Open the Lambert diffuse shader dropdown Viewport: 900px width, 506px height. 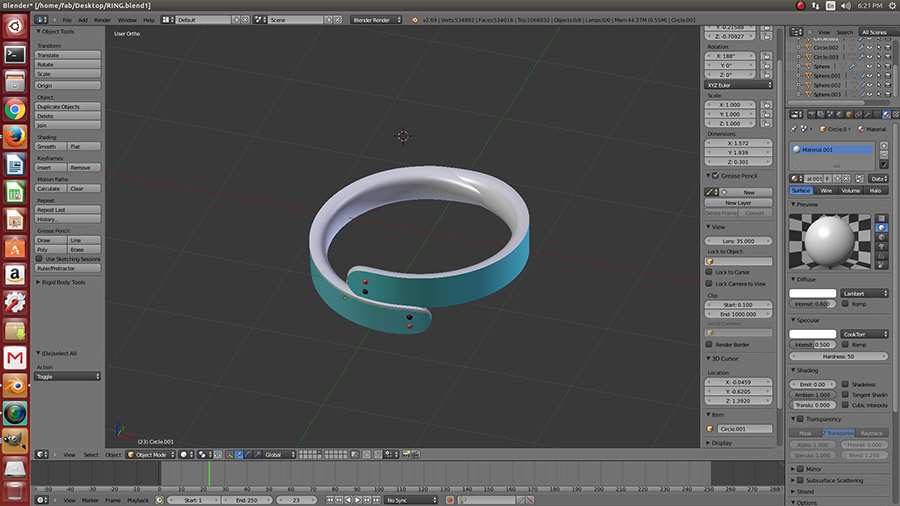pos(864,294)
